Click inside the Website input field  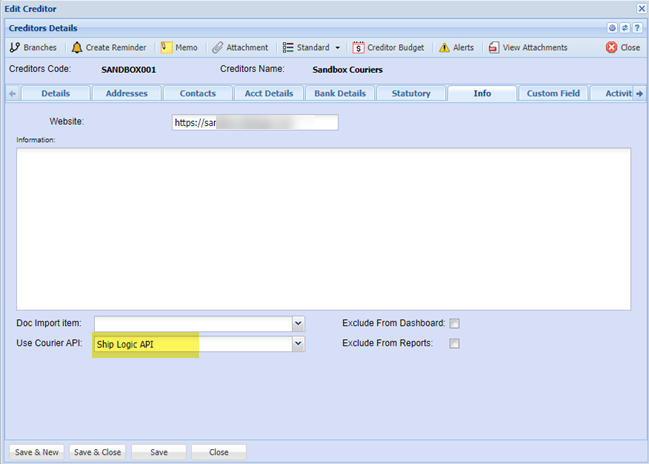[x=255, y=123]
